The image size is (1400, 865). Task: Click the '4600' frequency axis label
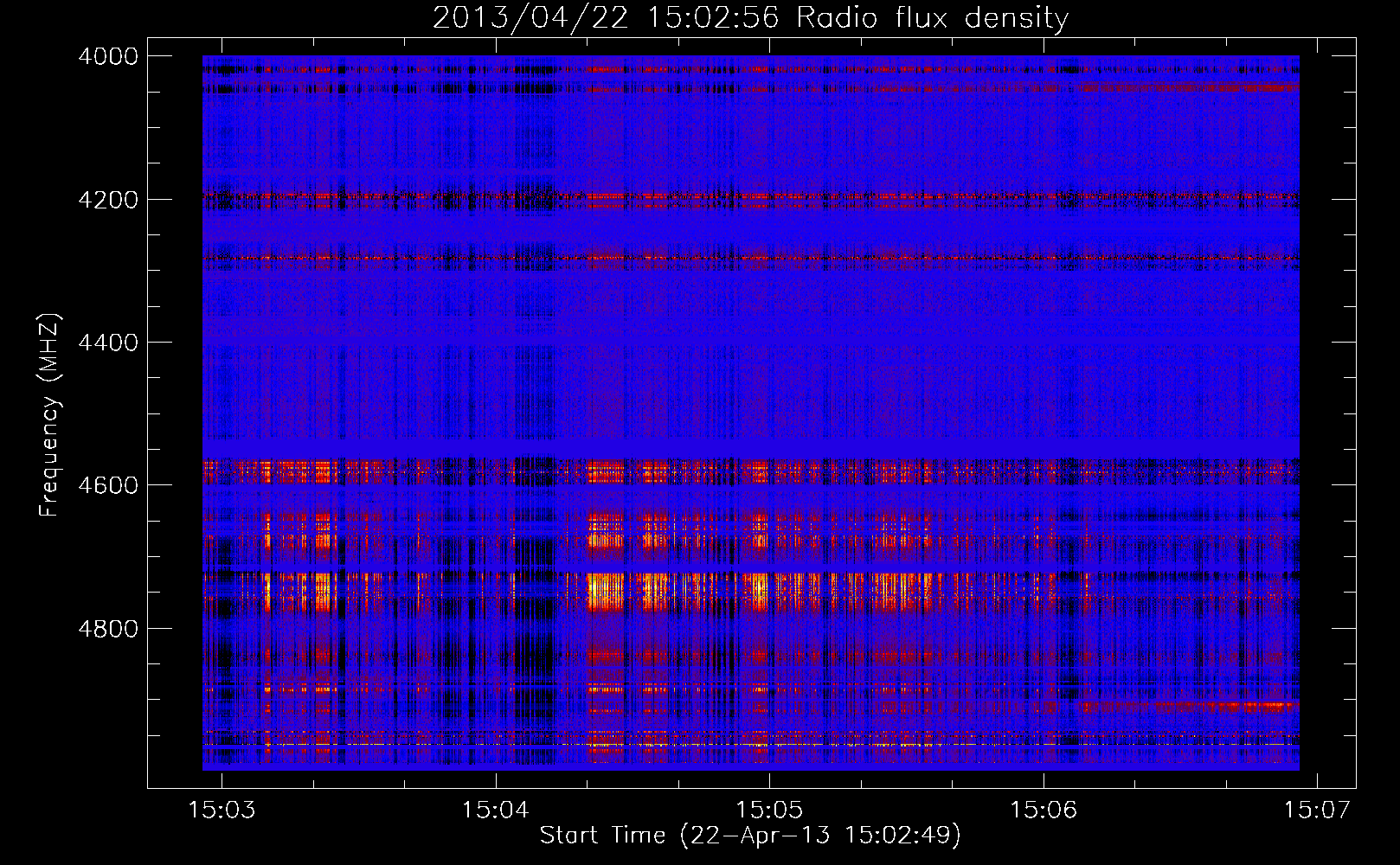[108, 485]
